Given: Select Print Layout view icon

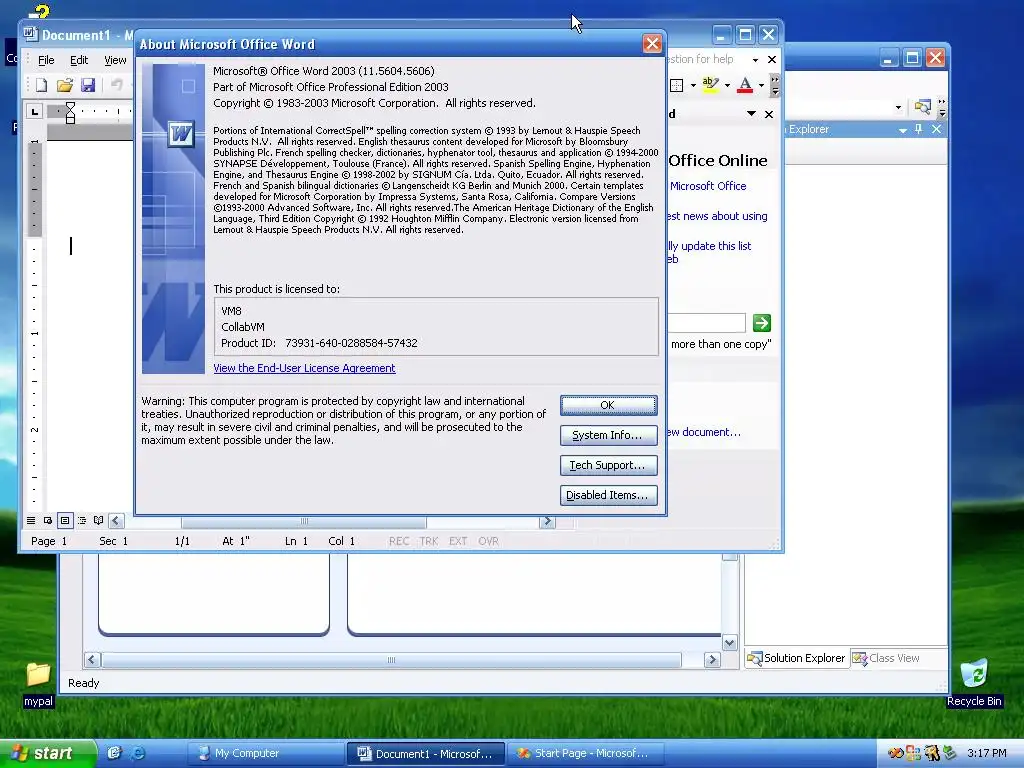Looking at the screenshot, I should (x=65, y=520).
